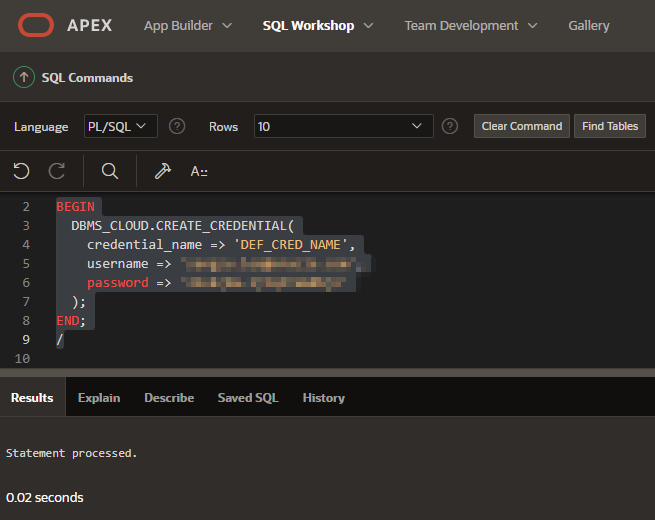655x520 pixels.
Task: Switch to the Describe tab
Action: pos(169,398)
